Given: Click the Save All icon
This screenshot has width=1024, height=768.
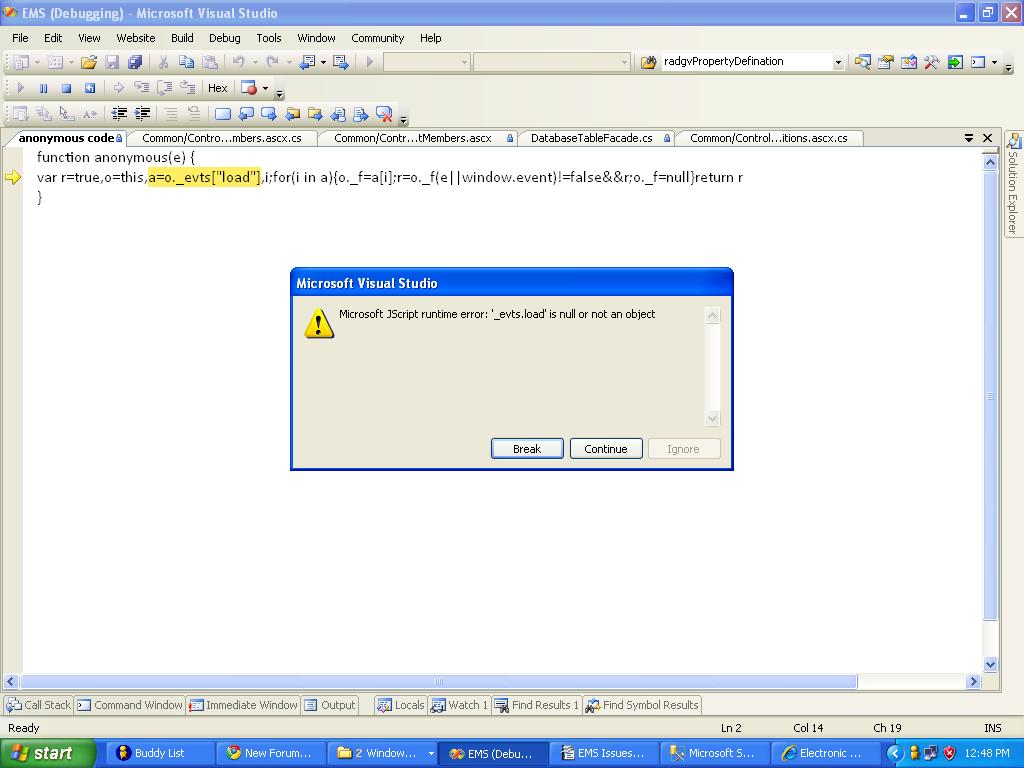Looking at the screenshot, I should click(135, 62).
